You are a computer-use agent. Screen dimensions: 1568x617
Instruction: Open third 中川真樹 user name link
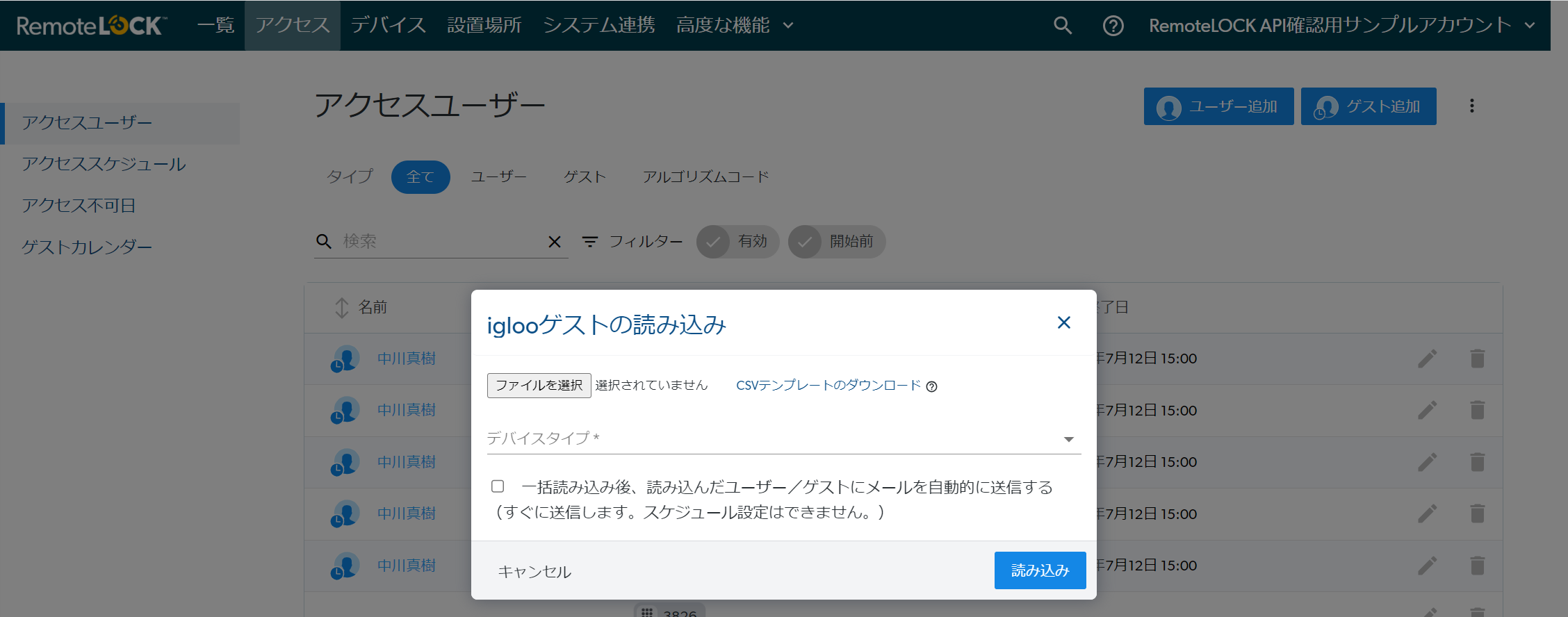406,462
